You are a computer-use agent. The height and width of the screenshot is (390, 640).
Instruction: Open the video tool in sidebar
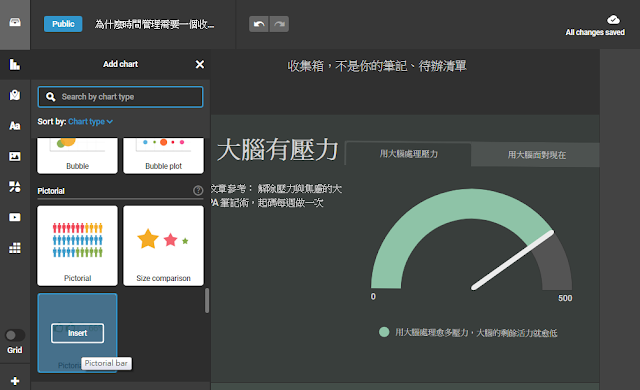[x=15, y=217]
